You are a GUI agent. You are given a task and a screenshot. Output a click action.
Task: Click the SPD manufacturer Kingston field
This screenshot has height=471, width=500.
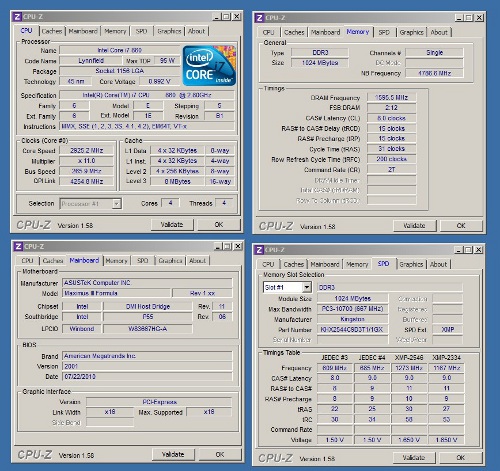[352, 319]
